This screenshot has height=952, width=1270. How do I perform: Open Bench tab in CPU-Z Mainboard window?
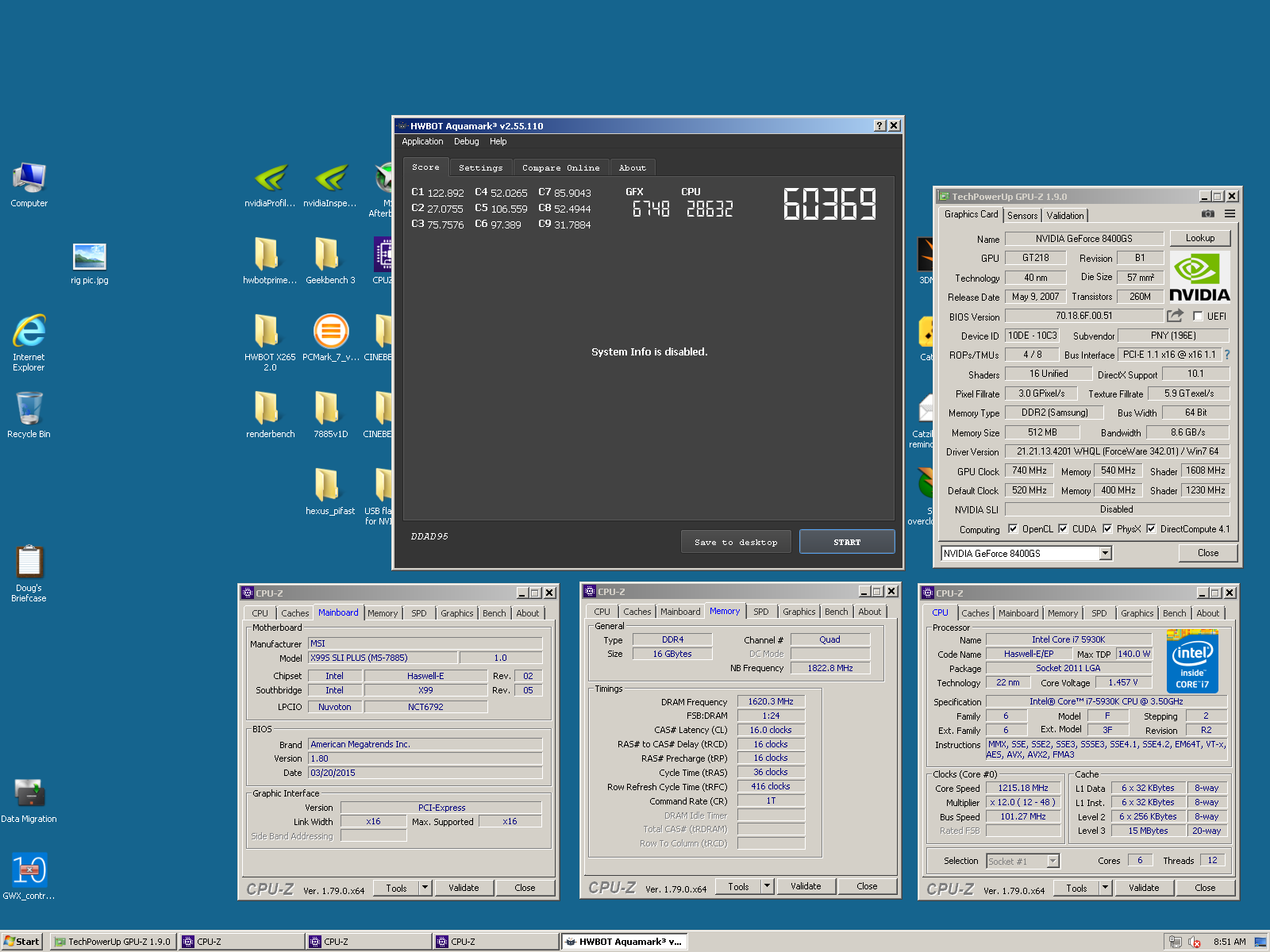(x=495, y=613)
